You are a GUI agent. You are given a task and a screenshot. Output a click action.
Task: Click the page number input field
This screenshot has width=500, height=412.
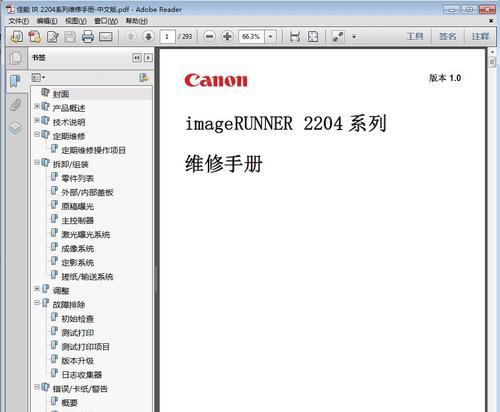(x=167, y=36)
